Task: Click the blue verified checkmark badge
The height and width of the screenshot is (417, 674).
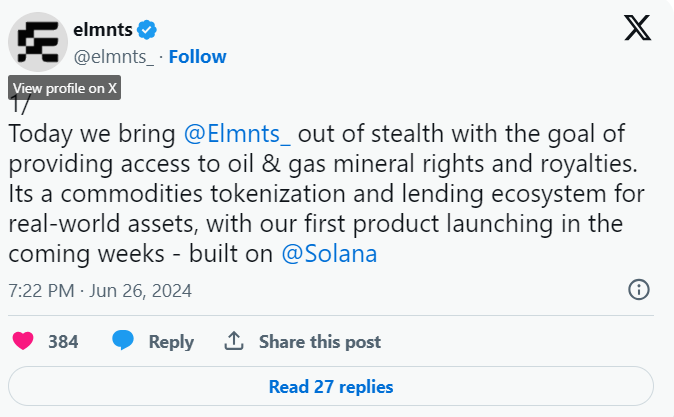Action: pyautogui.click(x=147, y=30)
